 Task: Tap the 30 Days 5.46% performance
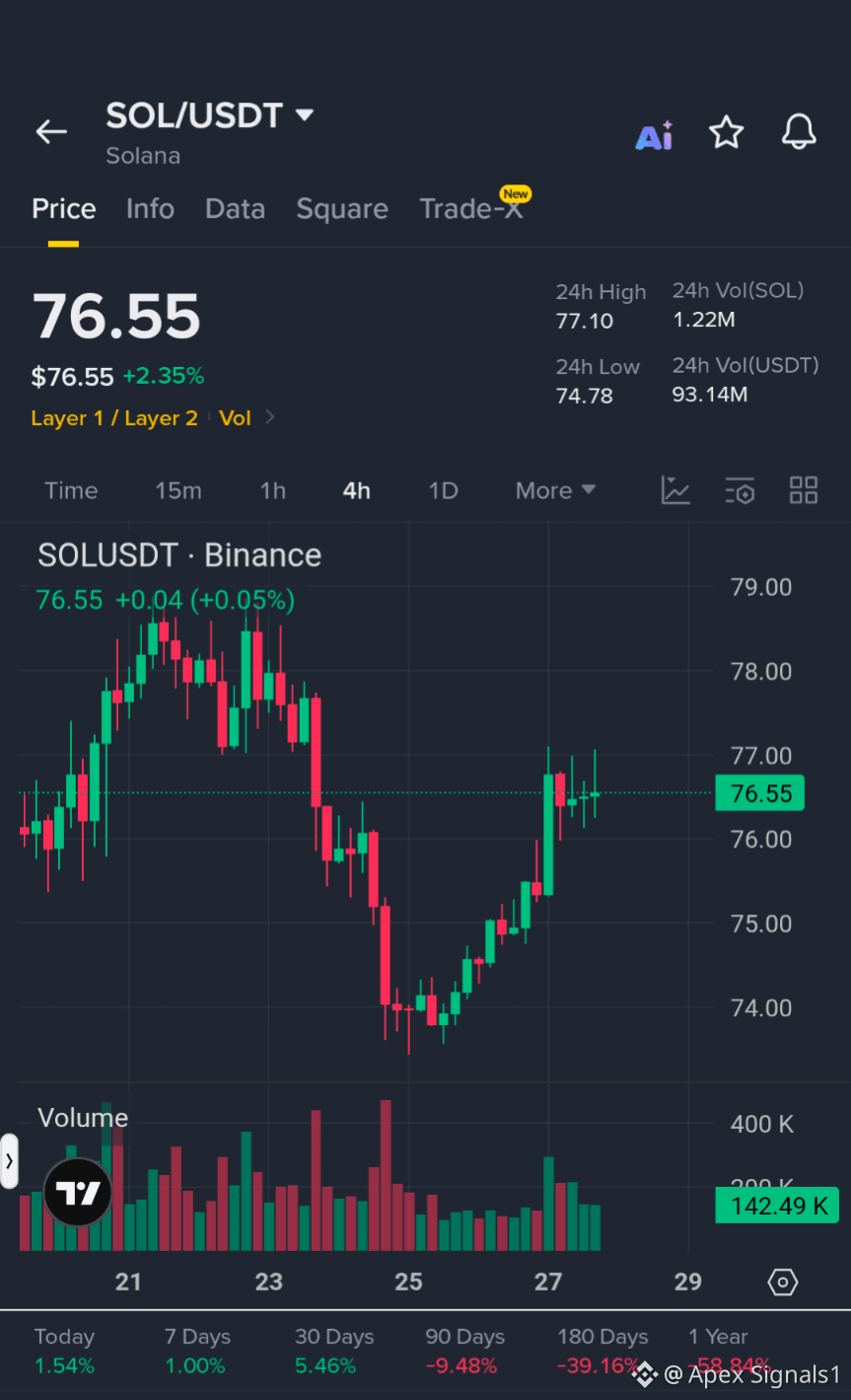click(334, 1351)
